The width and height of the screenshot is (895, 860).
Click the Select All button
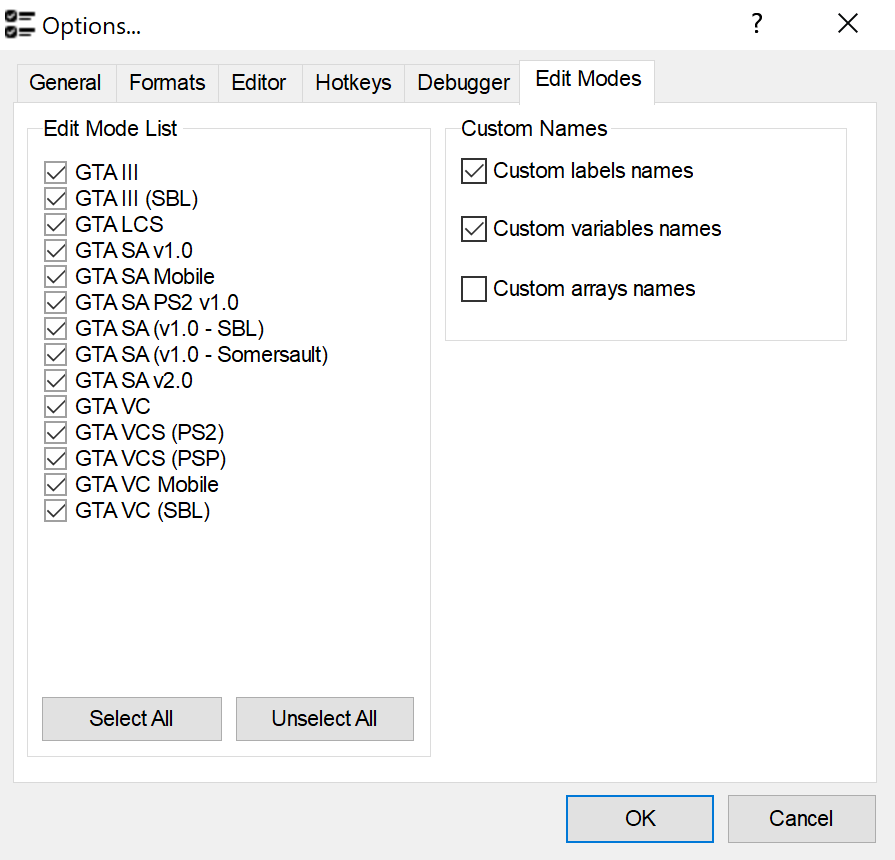pyautogui.click(x=131, y=719)
